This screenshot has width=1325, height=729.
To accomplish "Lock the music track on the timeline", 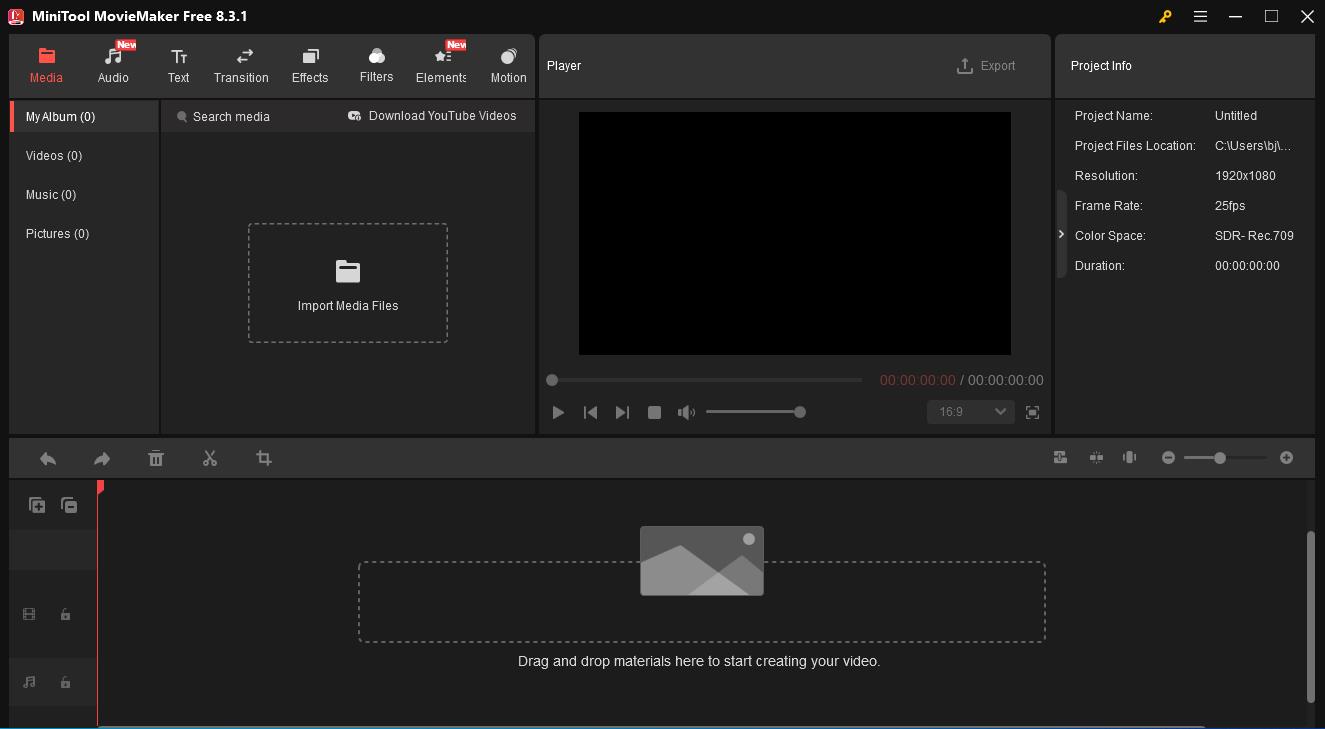I will tap(65, 682).
